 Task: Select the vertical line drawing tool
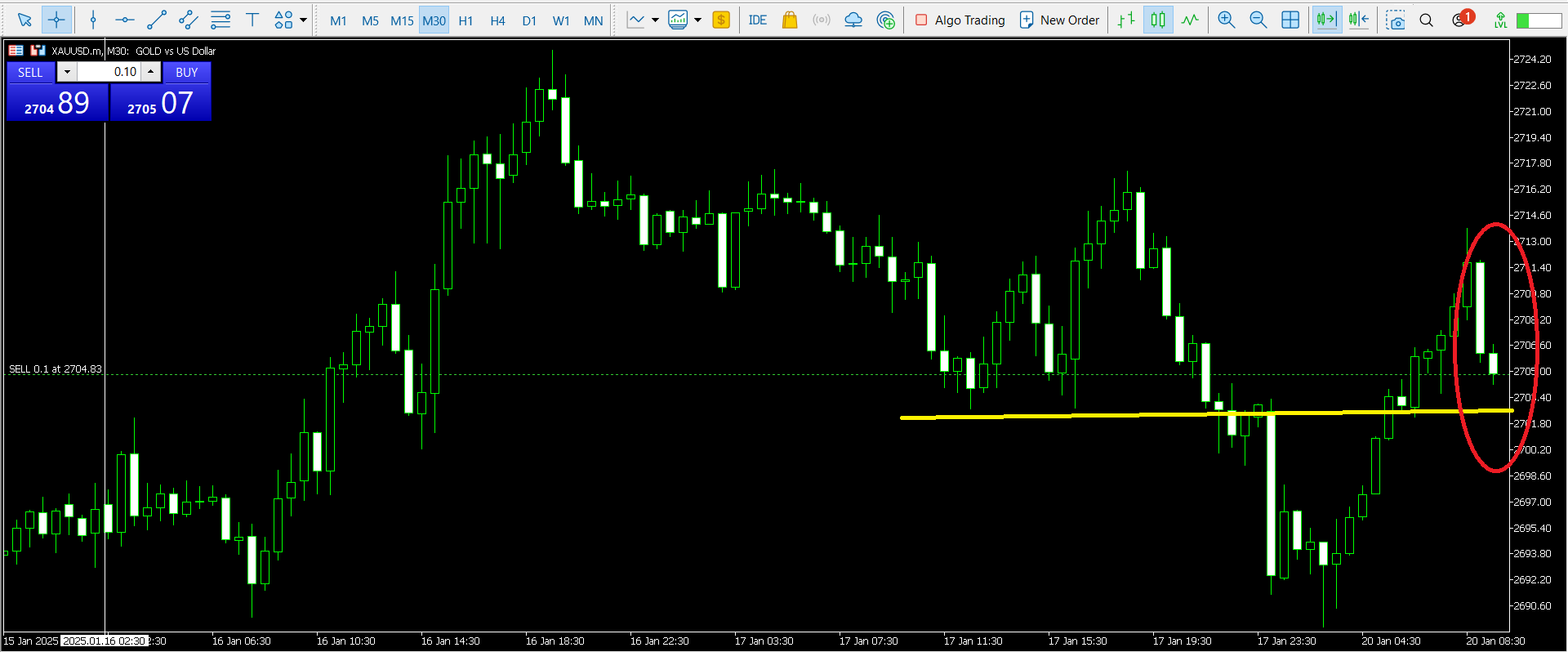(x=93, y=20)
